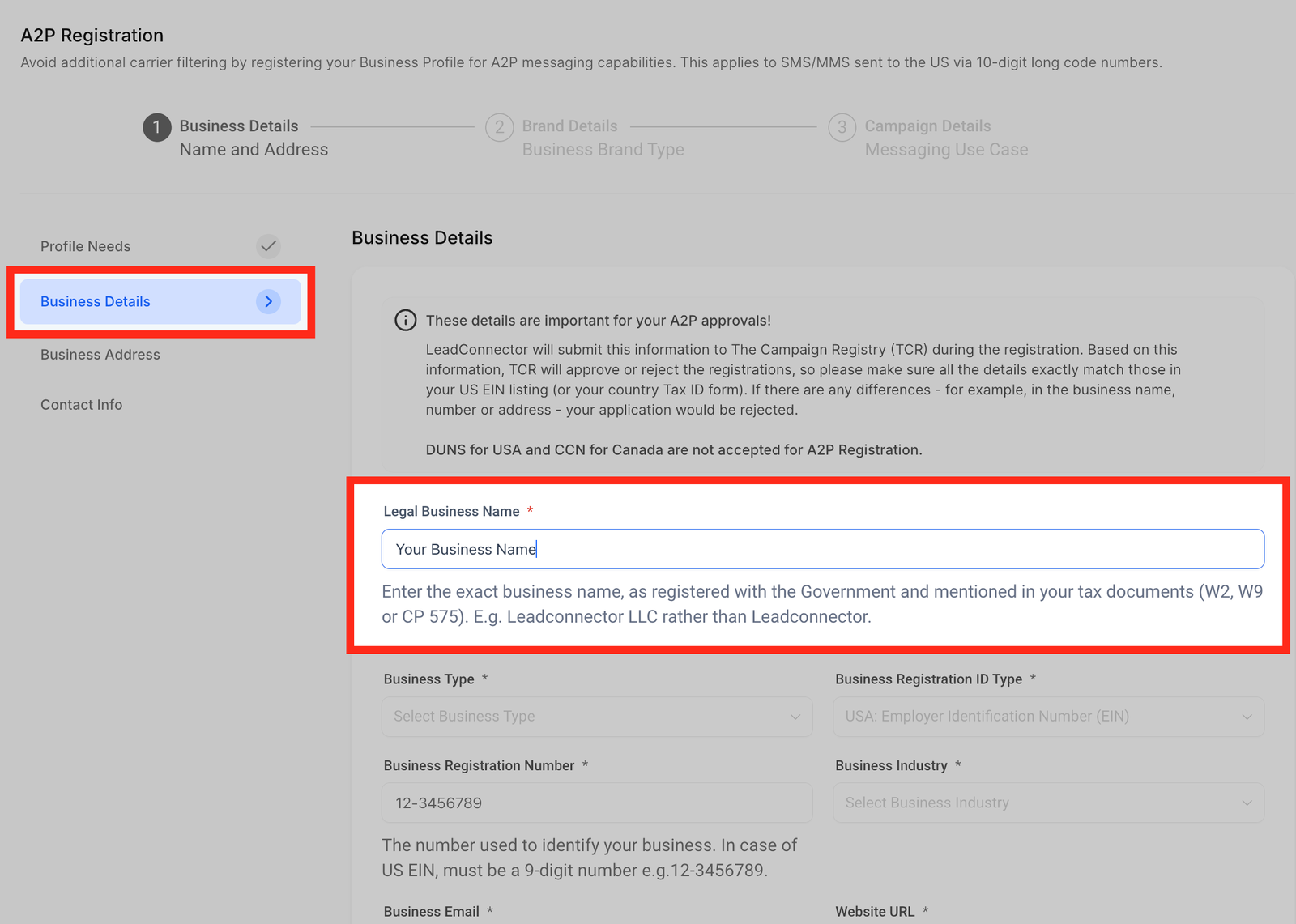Click step 1 circle in progress stepper
The image size is (1296, 924).
pos(157,127)
